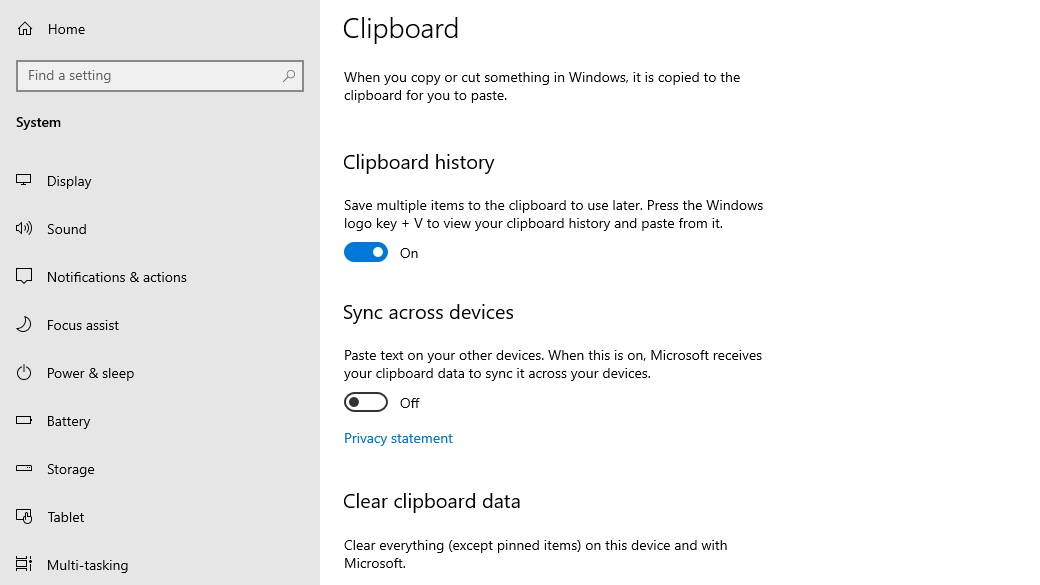Select the Clipboard history section heading
1040x585 pixels.
pos(419,162)
